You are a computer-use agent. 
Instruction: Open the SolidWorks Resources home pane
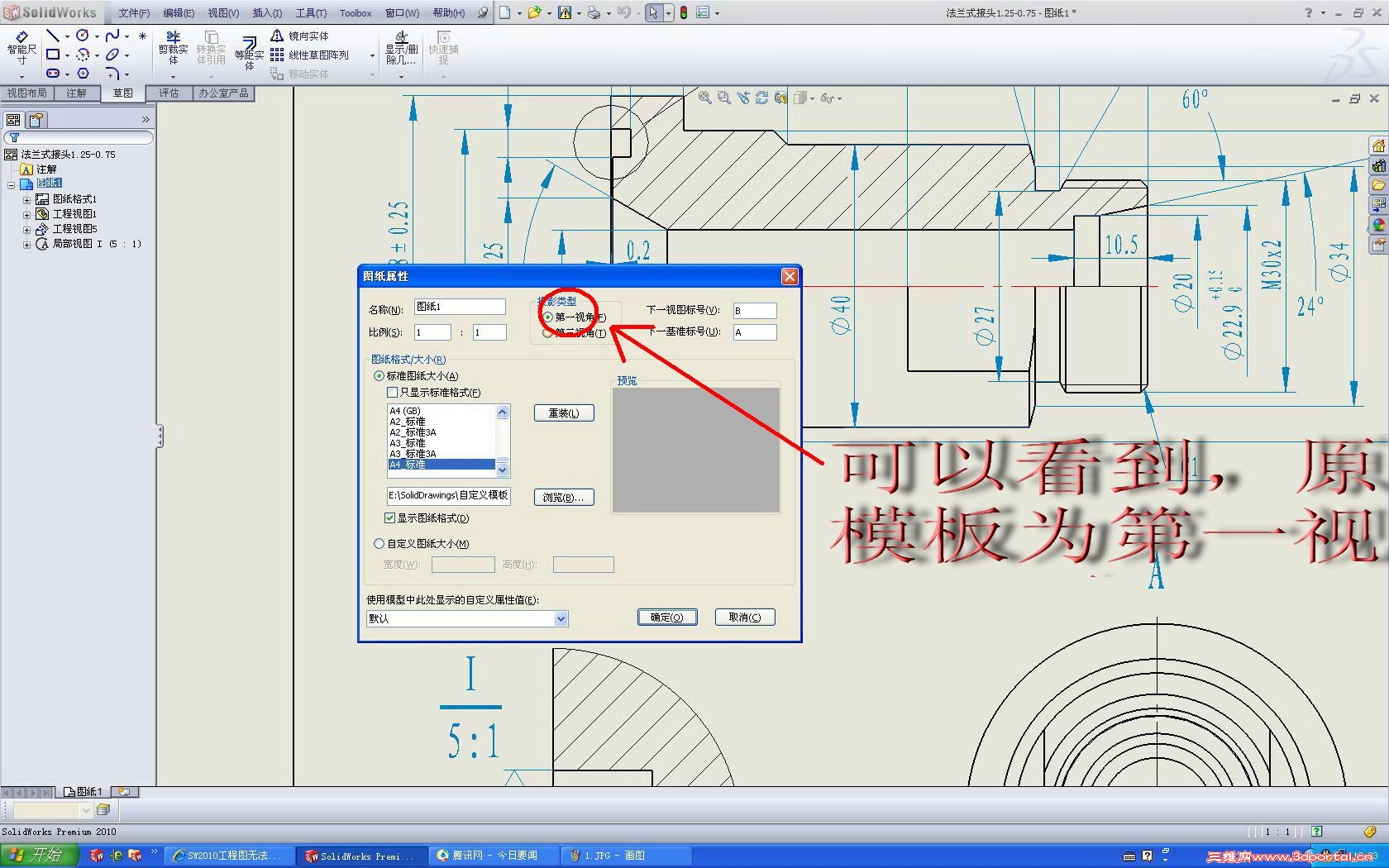pos(1378,146)
